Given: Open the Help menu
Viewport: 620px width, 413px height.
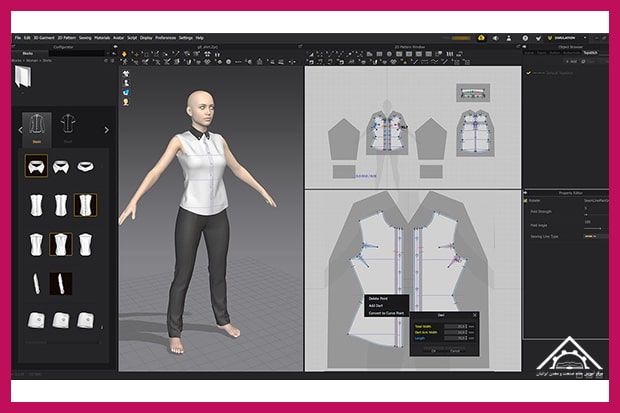Looking at the screenshot, I should [x=200, y=38].
